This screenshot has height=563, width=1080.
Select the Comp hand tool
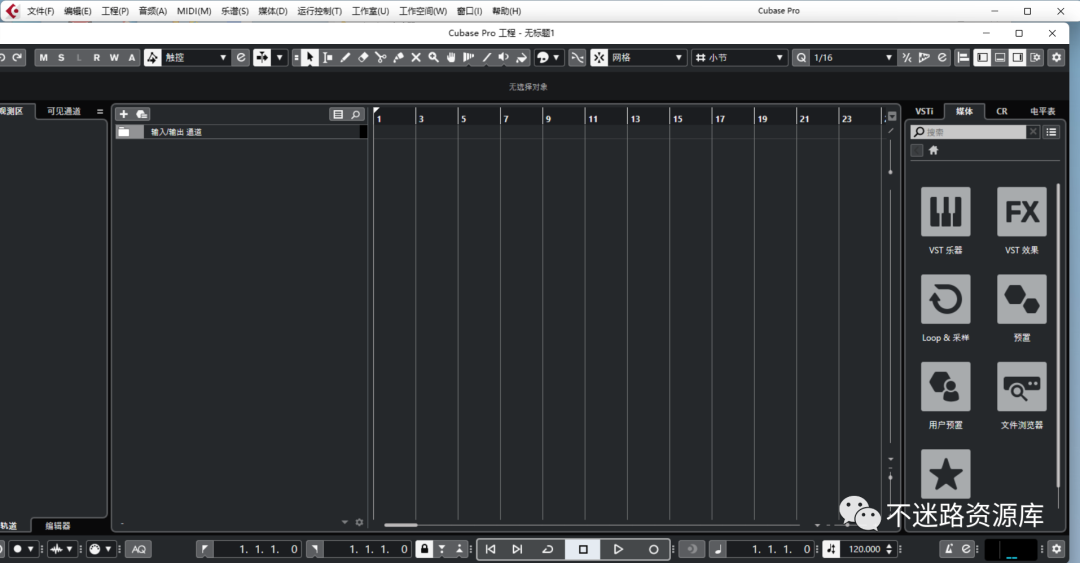451,57
